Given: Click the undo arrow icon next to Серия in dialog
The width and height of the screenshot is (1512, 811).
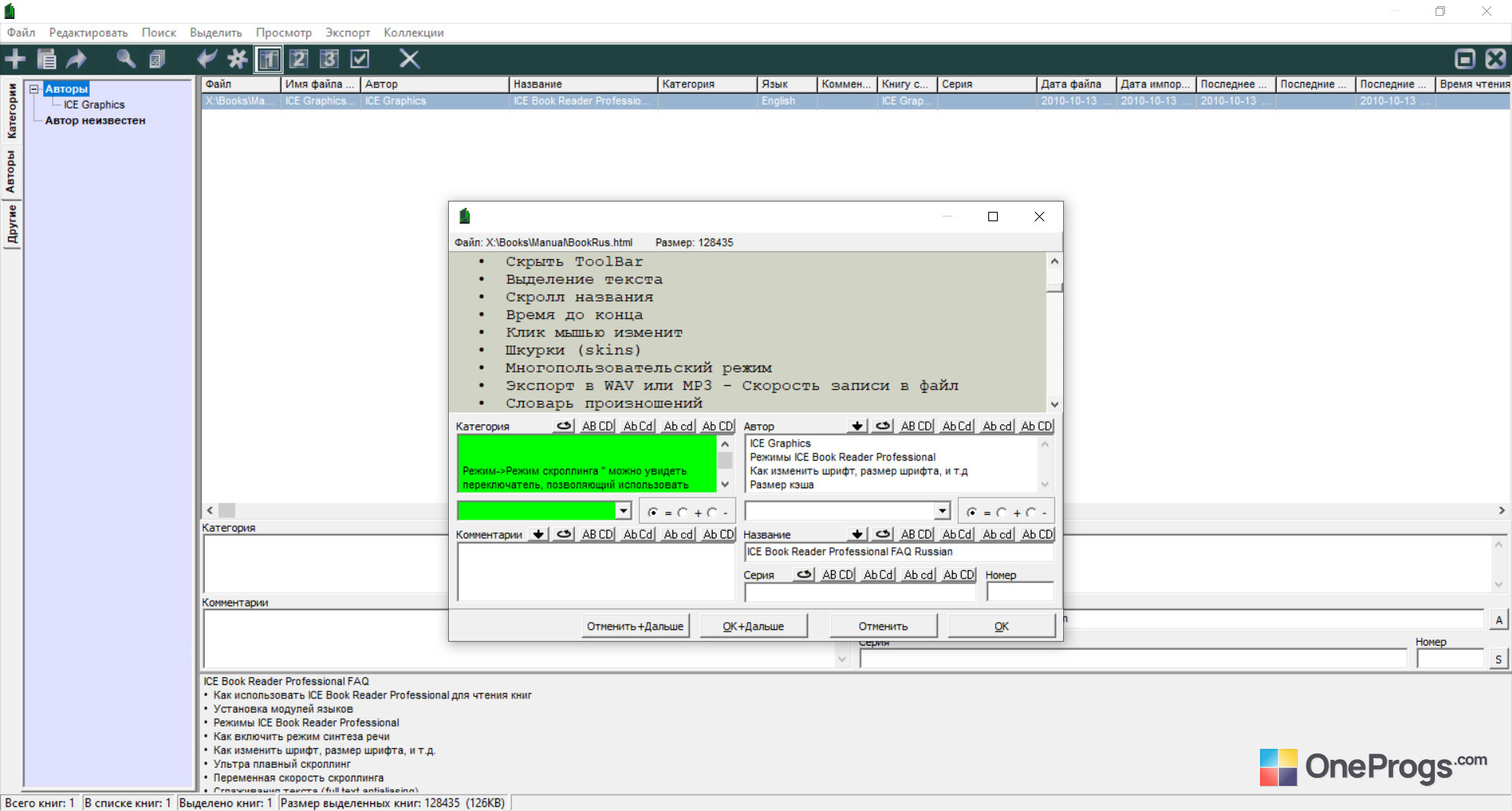Looking at the screenshot, I should tap(804, 575).
